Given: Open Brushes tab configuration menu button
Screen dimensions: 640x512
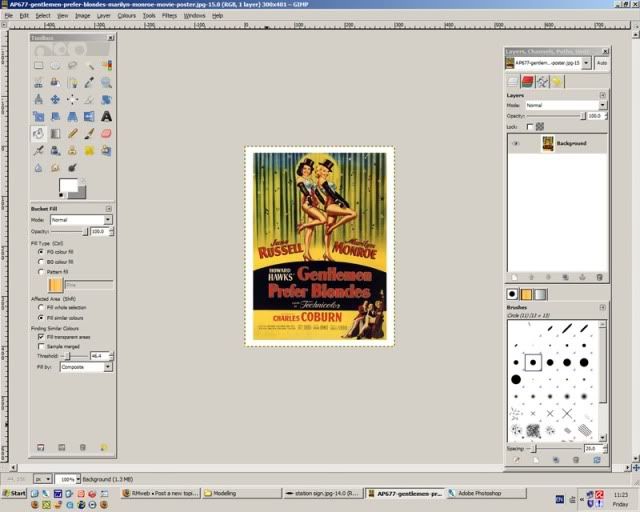Looking at the screenshot, I should [x=602, y=307].
